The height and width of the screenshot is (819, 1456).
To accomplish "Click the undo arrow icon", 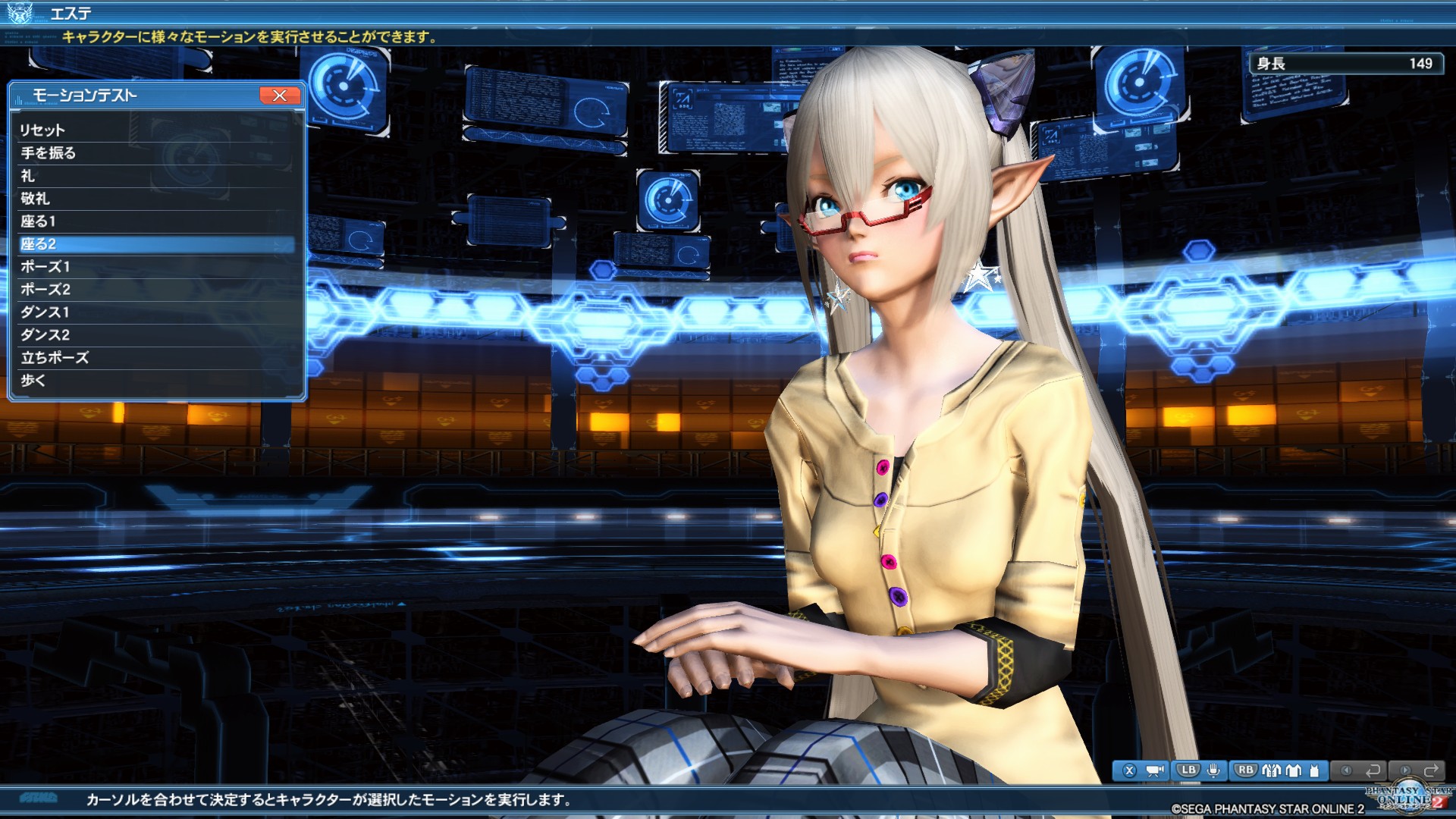I will click(1373, 770).
